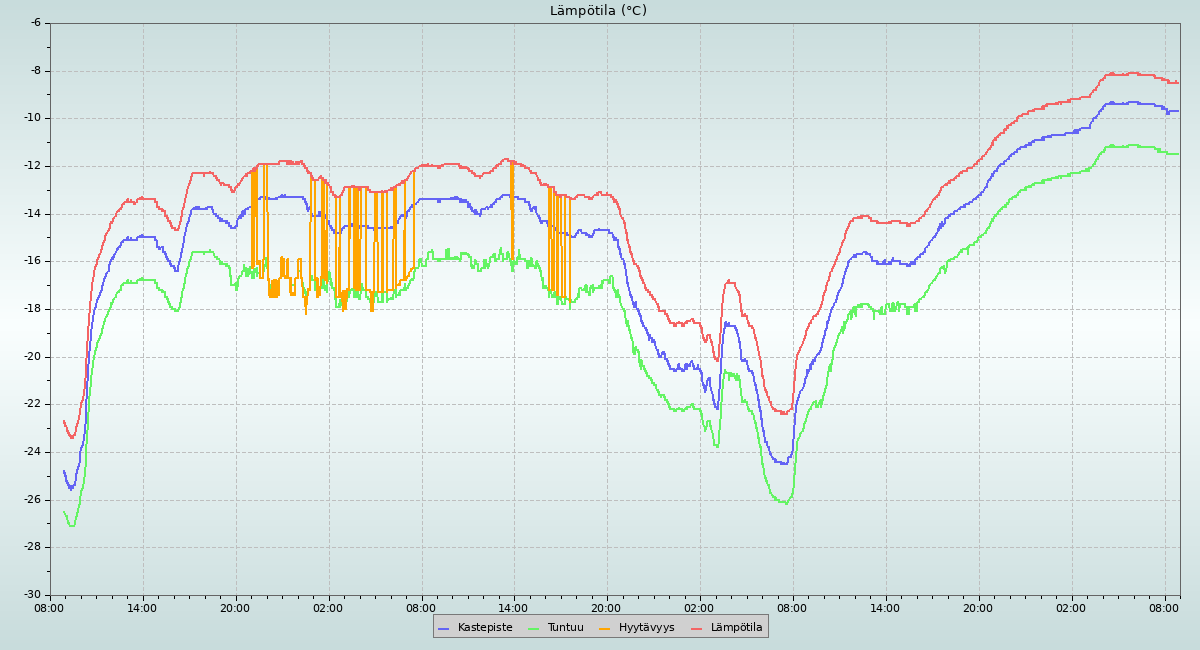Select the -22 value on y-axis

[32, 403]
